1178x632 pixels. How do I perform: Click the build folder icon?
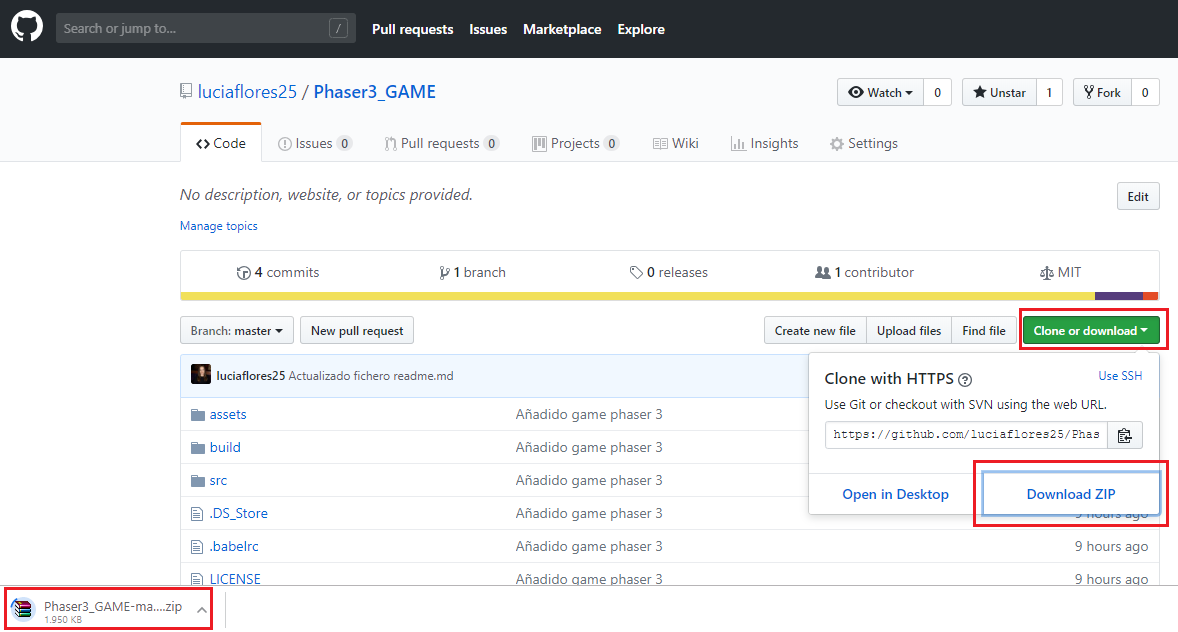point(198,448)
